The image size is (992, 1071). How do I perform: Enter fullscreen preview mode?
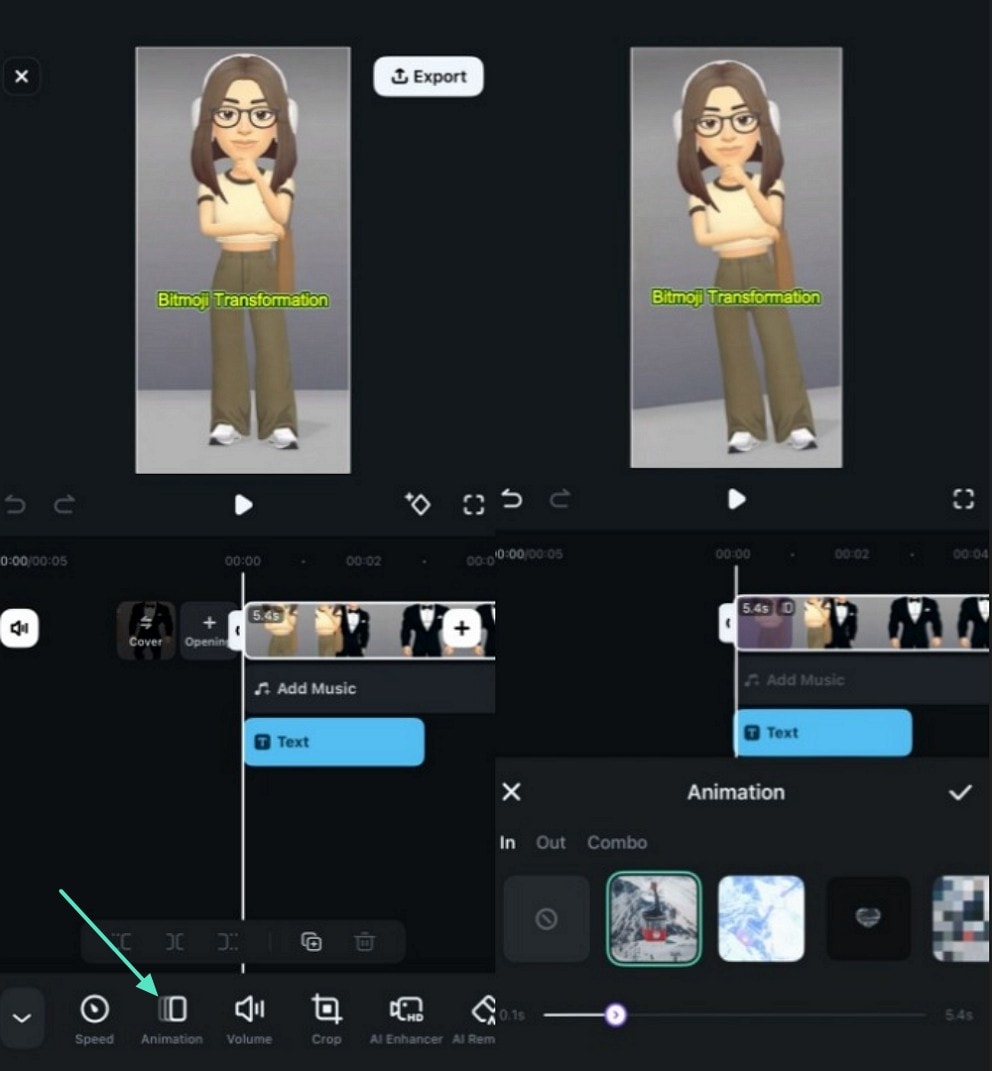(x=473, y=504)
